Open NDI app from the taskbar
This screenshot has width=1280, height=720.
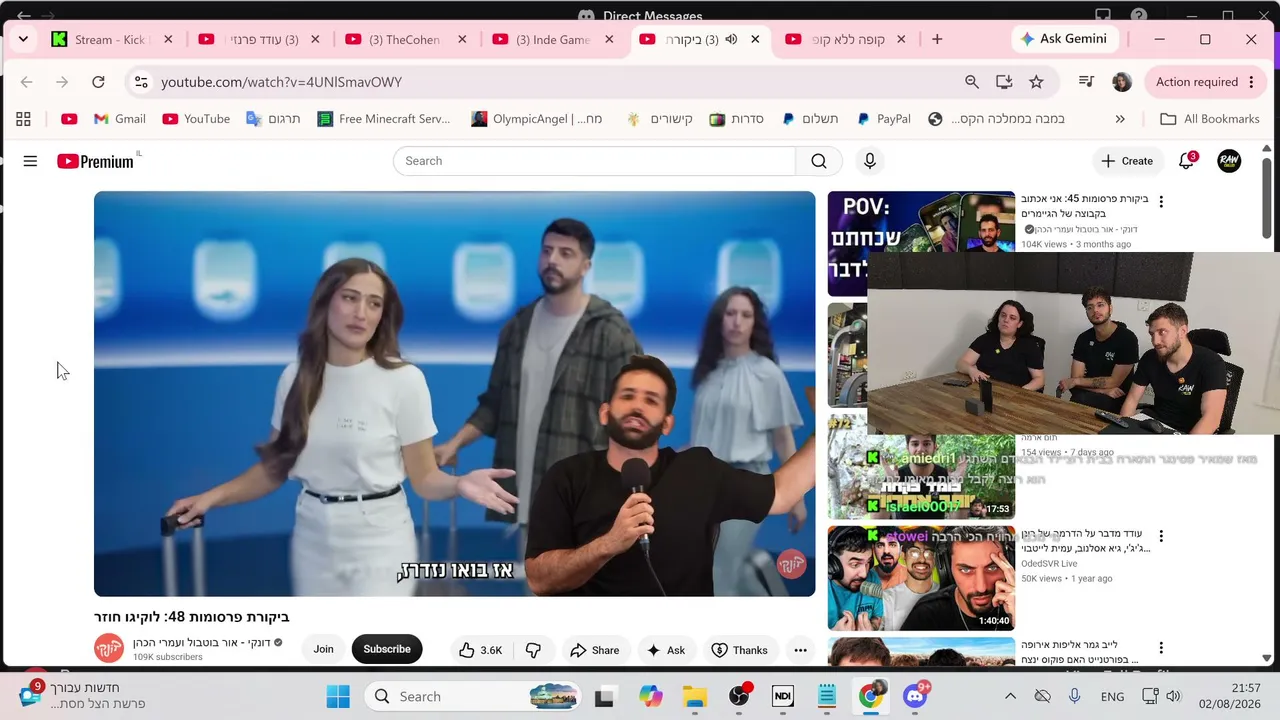click(x=782, y=697)
